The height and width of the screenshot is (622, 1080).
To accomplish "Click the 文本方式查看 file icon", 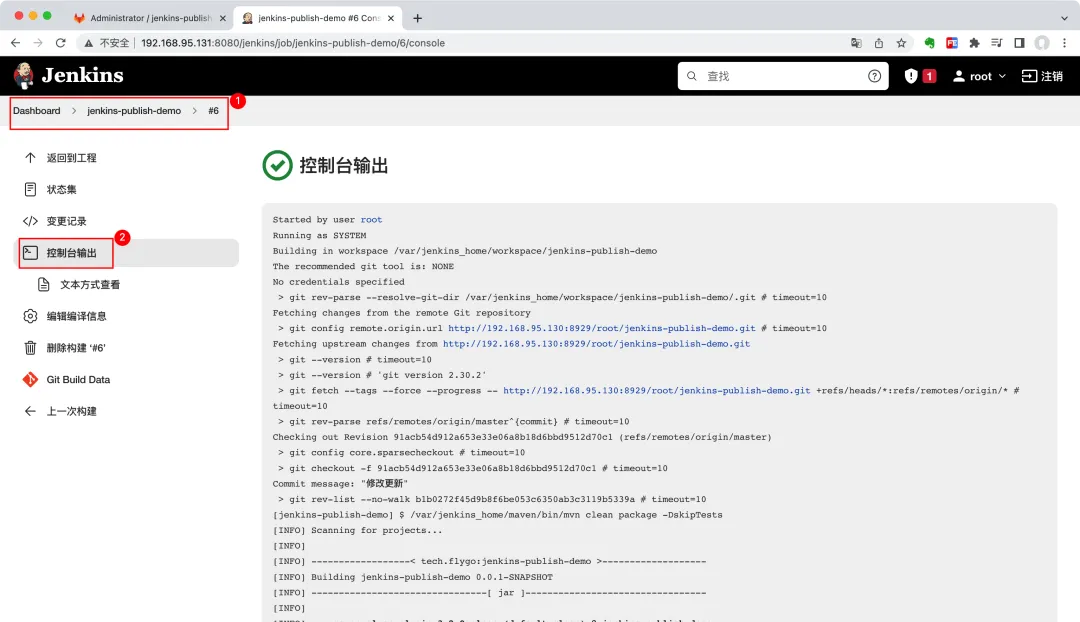I will 43,284.
